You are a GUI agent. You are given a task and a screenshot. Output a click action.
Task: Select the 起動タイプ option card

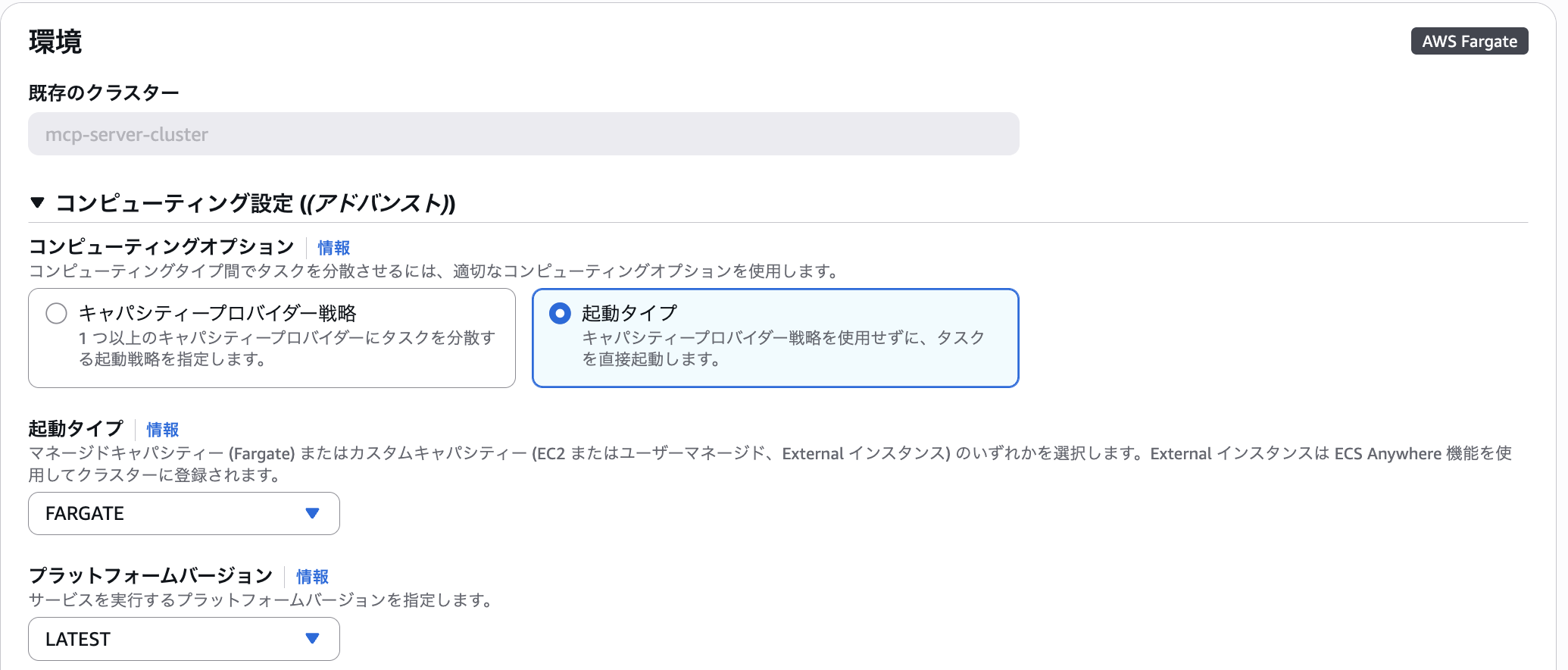click(x=775, y=337)
